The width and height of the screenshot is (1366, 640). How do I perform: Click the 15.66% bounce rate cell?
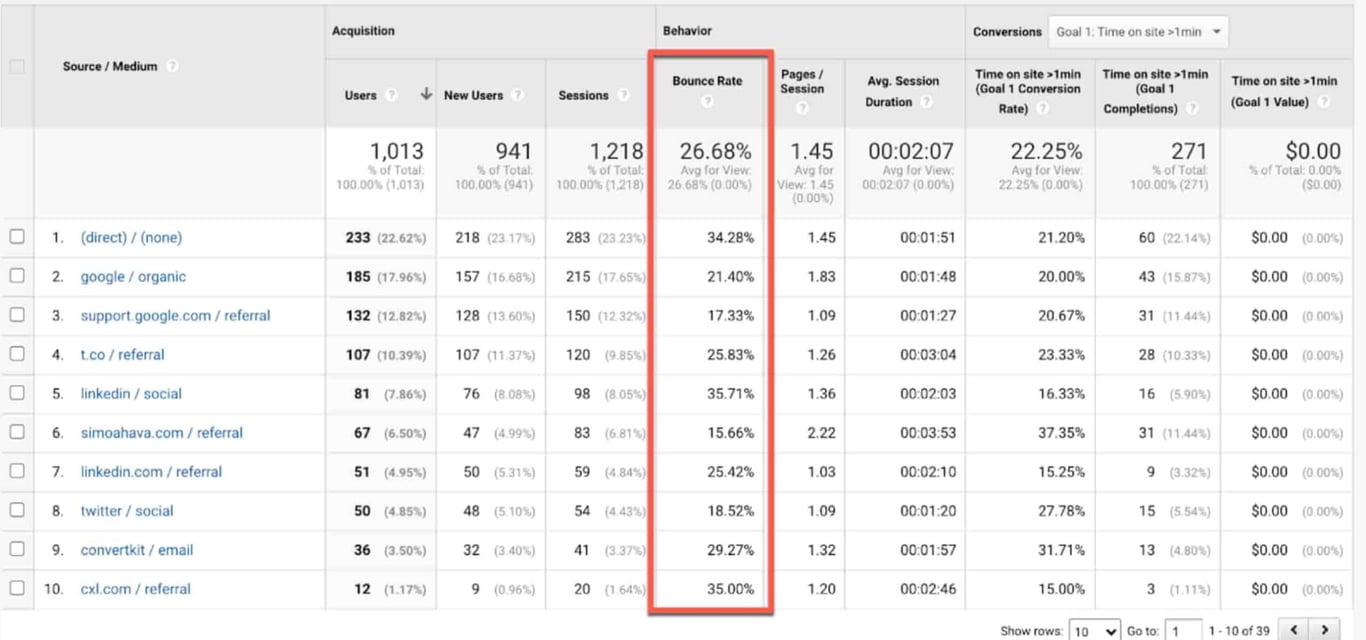point(730,432)
